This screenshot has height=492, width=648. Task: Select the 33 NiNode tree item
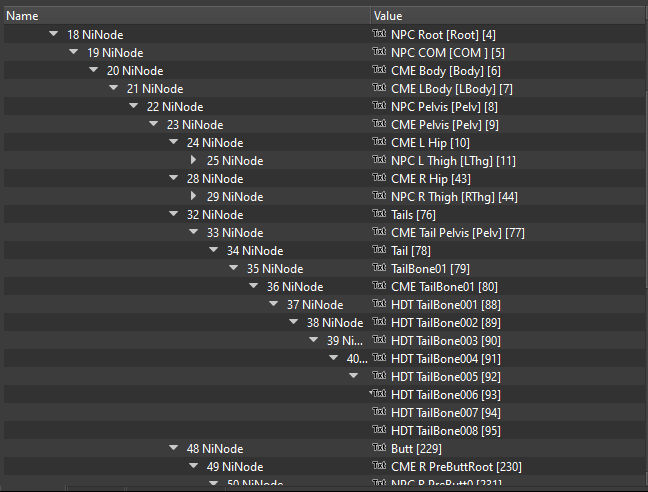pos(235,233)
